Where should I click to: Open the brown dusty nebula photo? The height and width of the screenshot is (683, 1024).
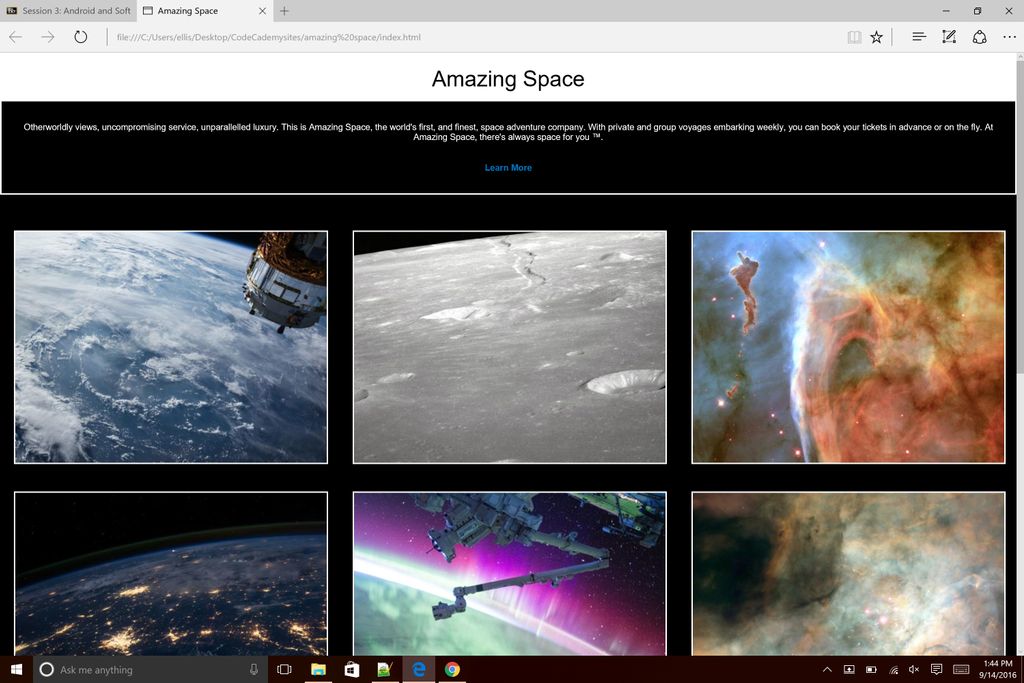[848, 573]
